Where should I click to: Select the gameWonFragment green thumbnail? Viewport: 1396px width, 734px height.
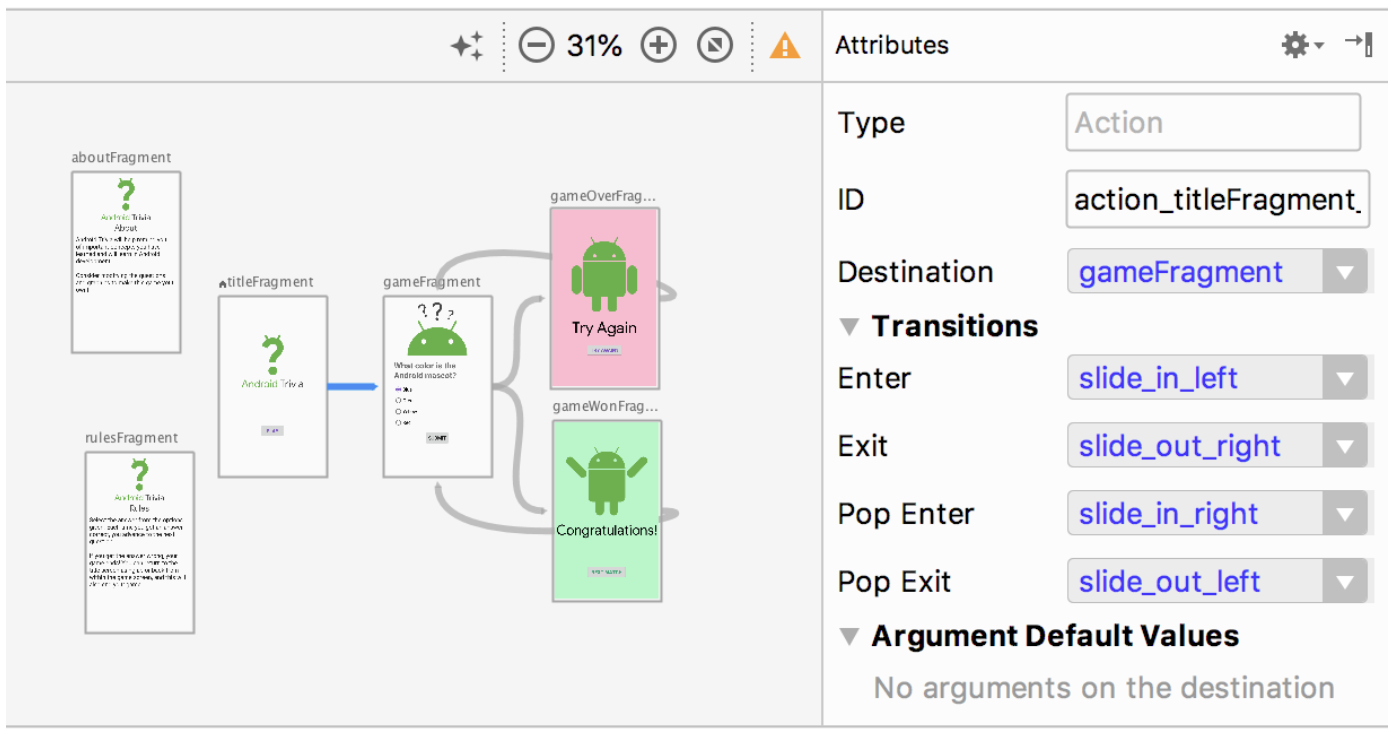606,510
